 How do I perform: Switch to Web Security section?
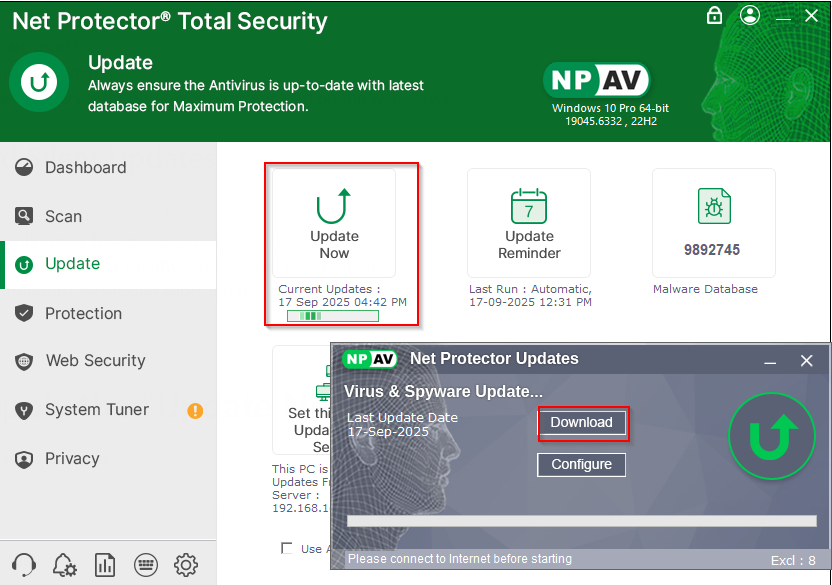tap(95, 361)
